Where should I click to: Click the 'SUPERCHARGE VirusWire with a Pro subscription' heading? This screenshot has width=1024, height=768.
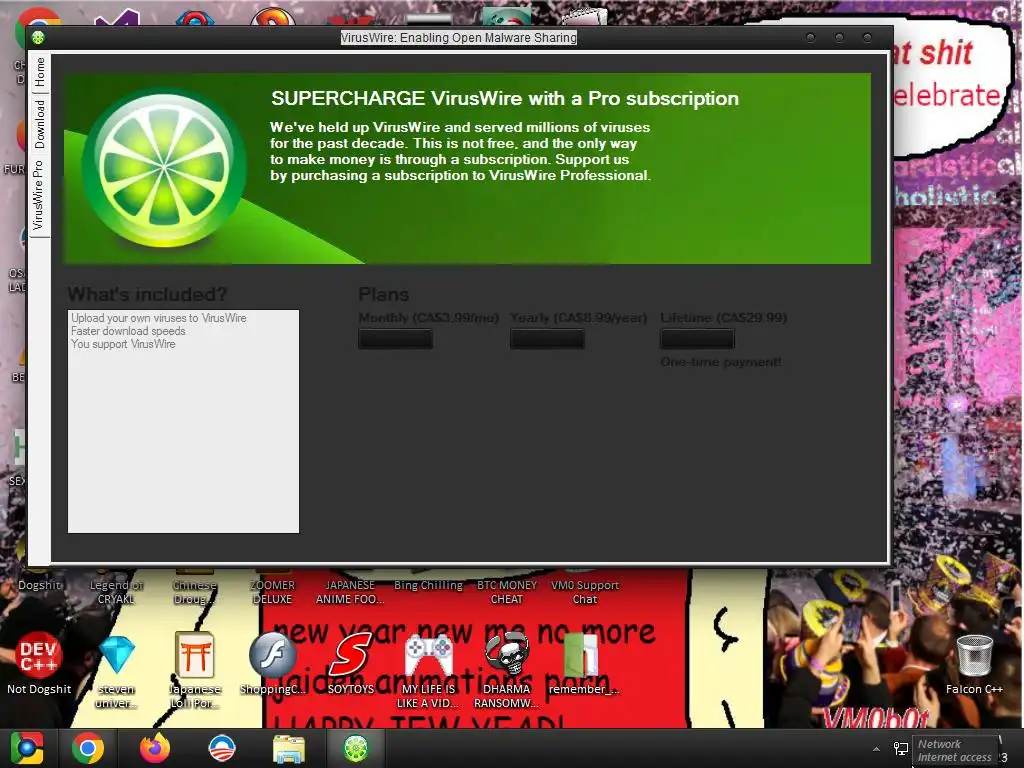point(505,99)
